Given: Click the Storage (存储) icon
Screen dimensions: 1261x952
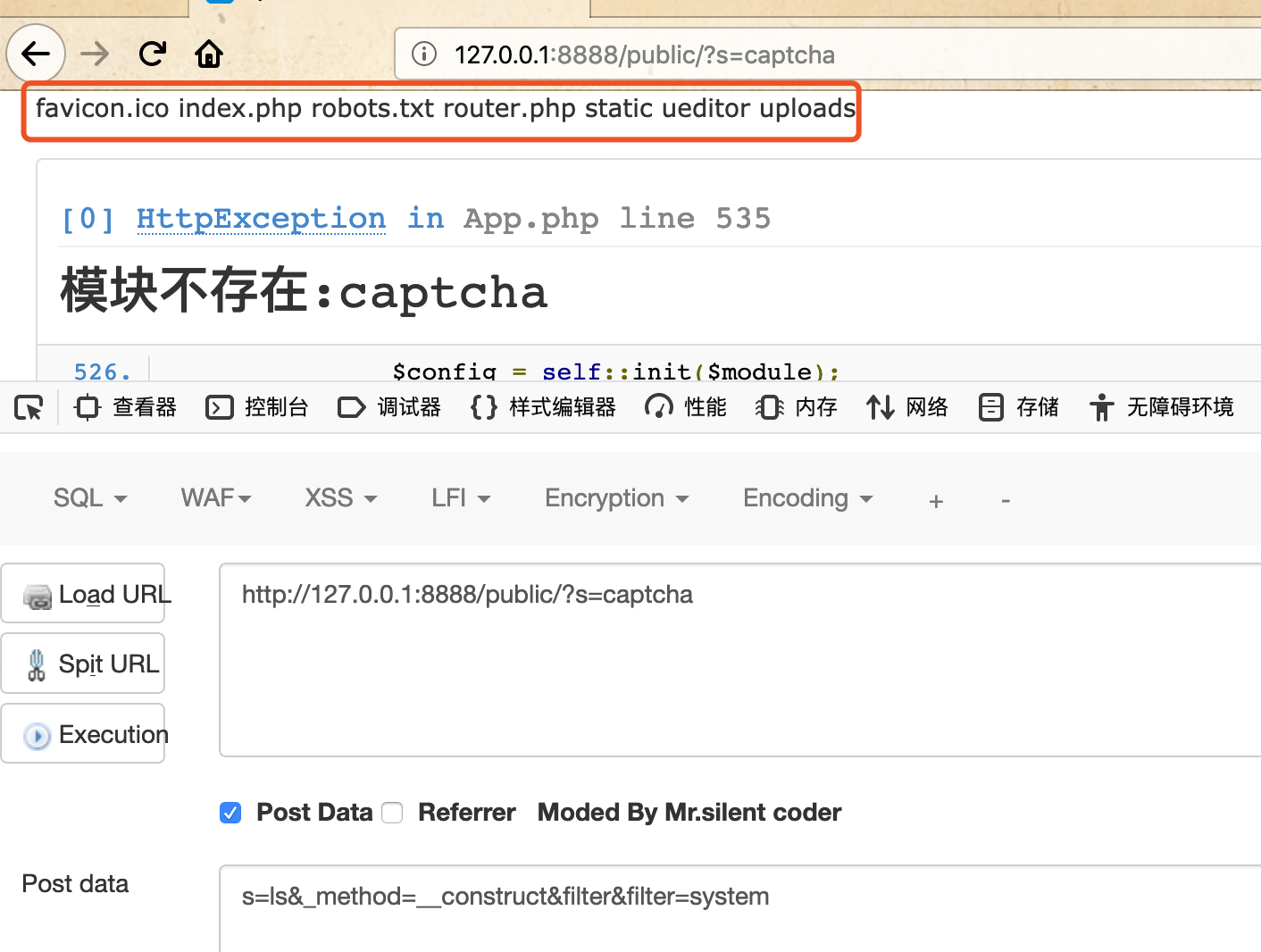Looking at the screenshot, I should tap(991, 408).
